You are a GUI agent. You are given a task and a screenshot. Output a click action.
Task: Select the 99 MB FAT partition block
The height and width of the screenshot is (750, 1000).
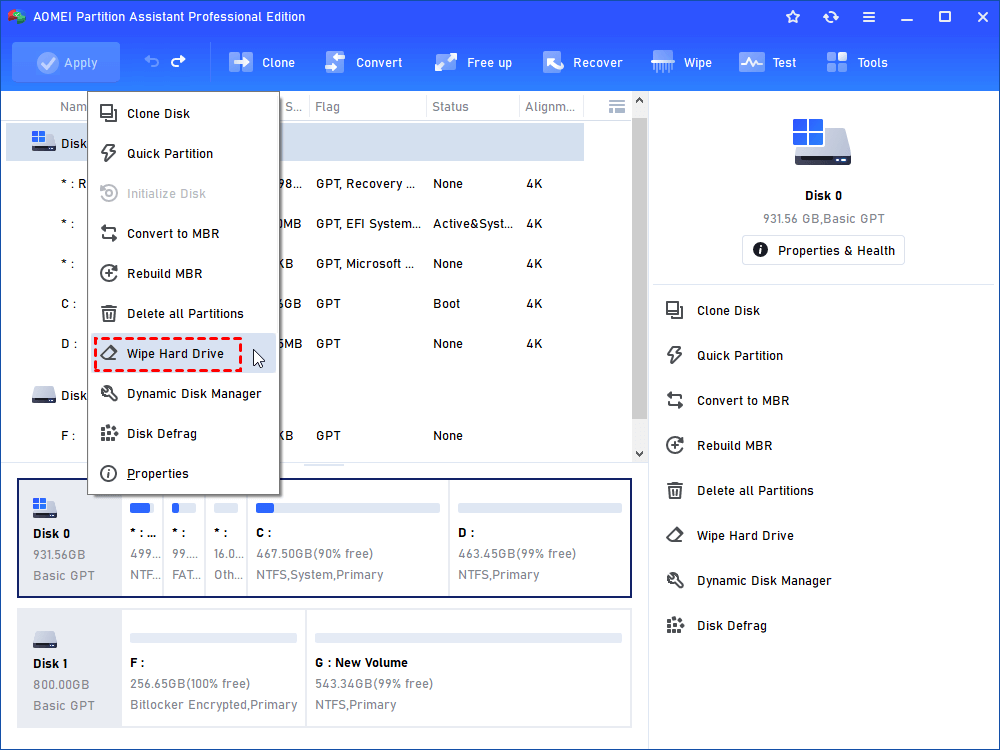[x=184, y=538]
